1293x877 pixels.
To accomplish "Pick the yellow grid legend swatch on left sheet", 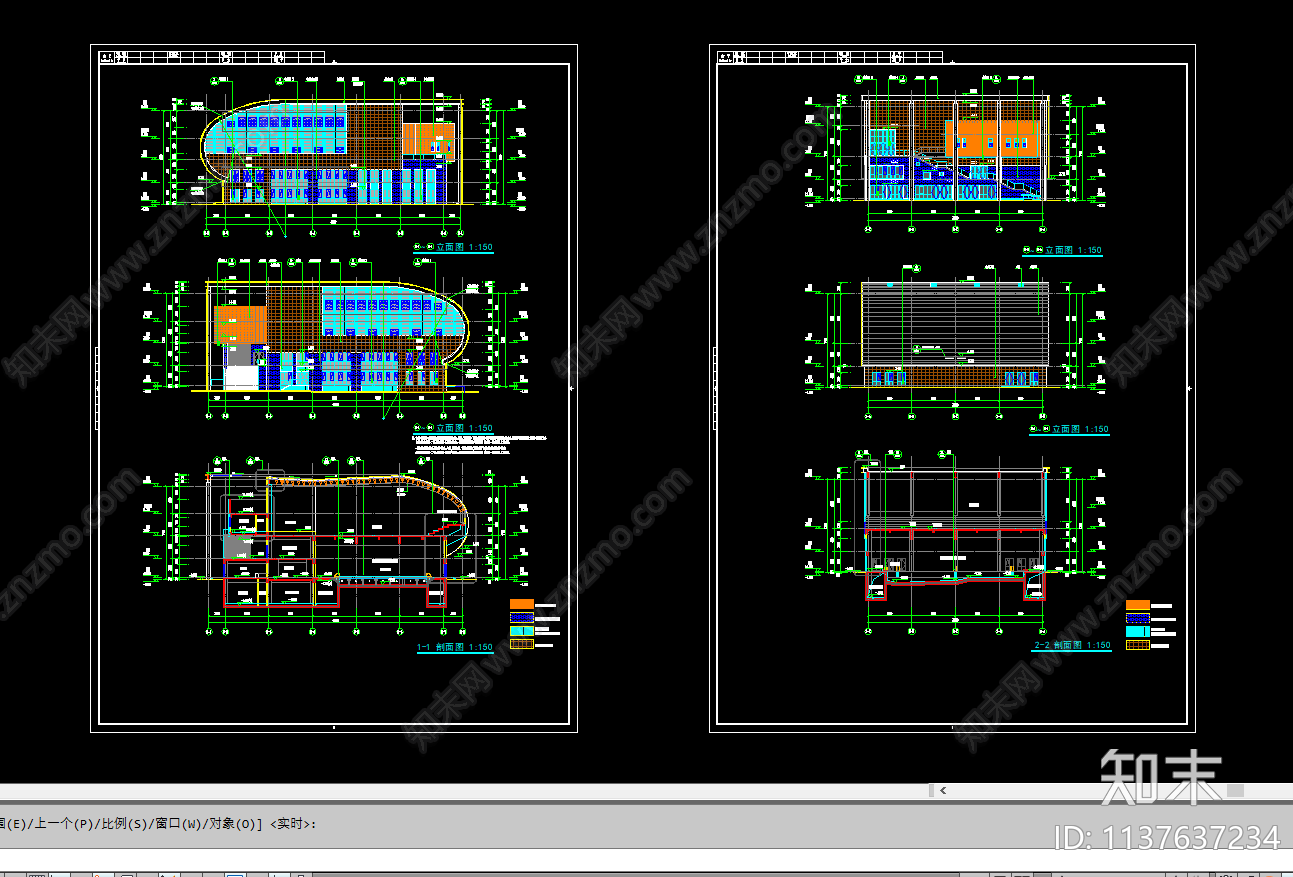I will [522, 644].
